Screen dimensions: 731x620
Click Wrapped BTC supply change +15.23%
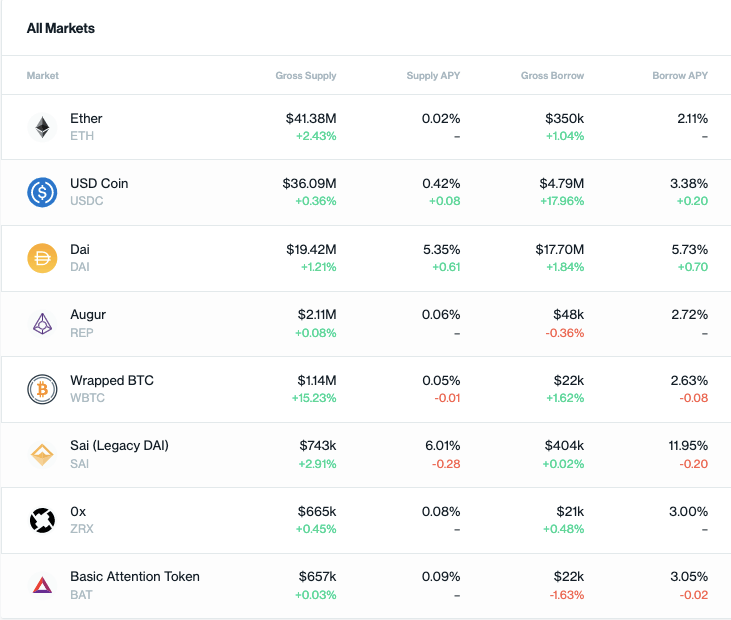(314, 398)
